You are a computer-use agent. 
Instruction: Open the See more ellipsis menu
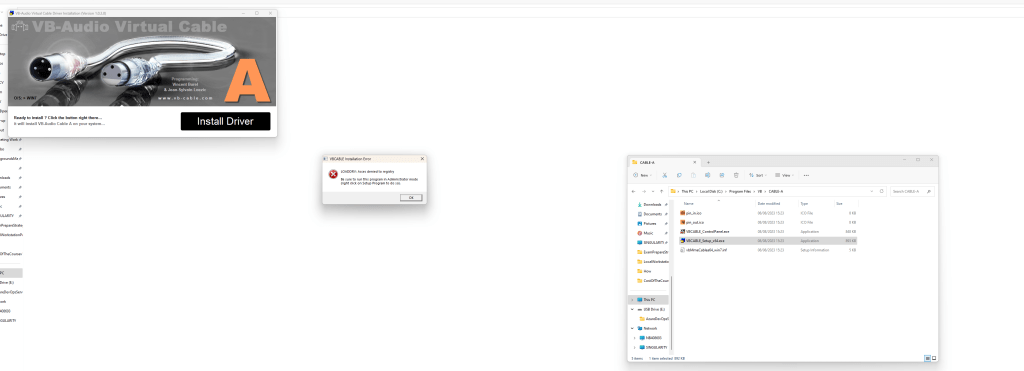point(807,175)
